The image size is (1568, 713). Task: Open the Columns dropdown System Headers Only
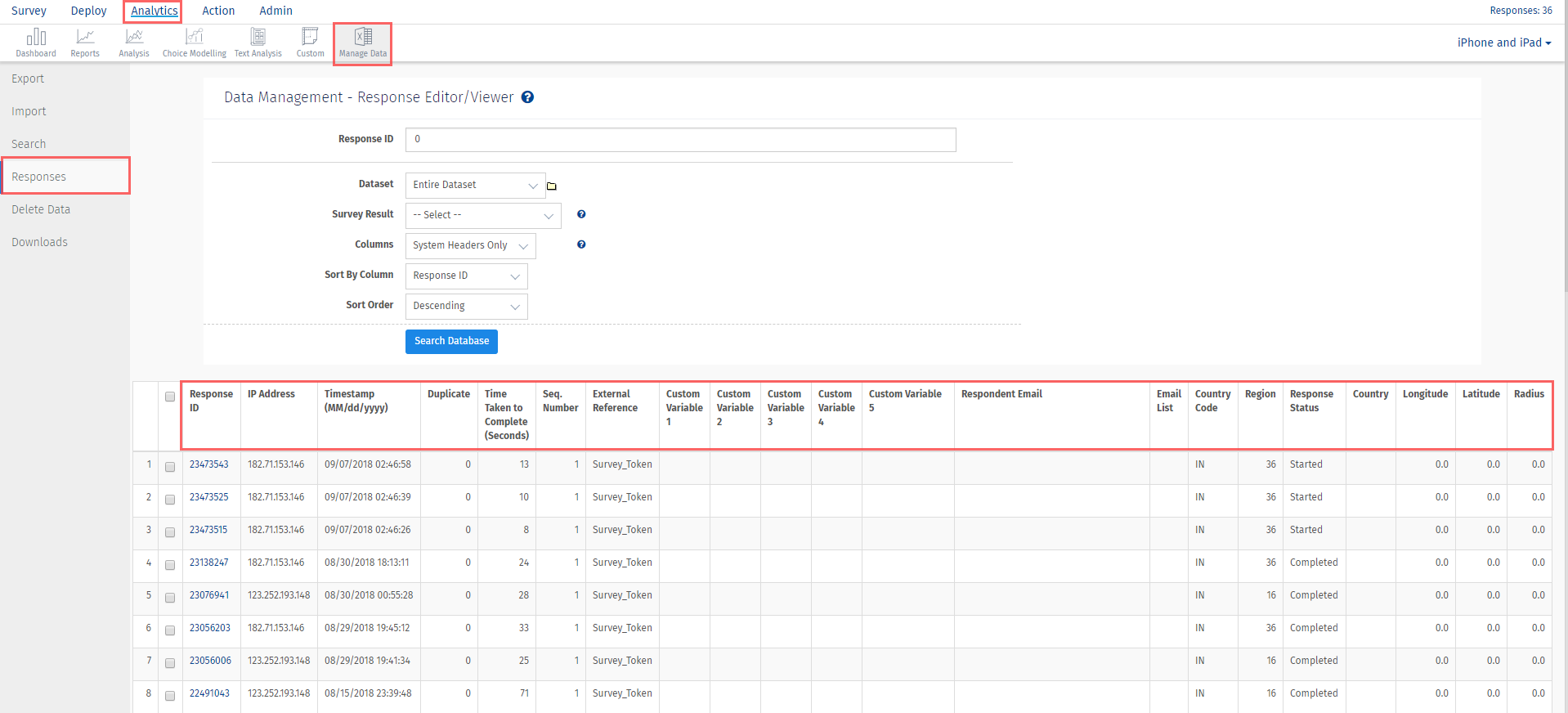click(471, 246)
